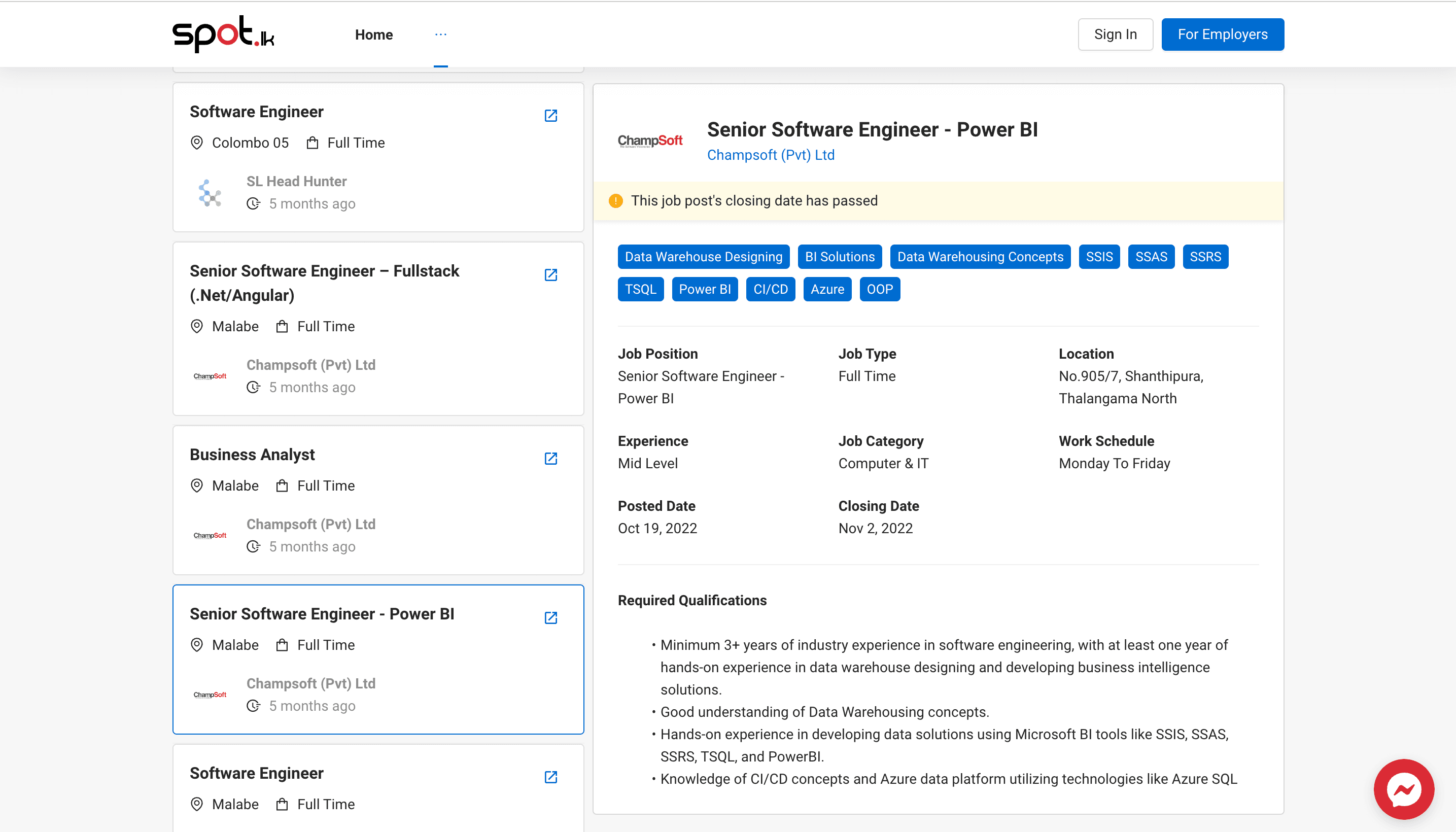Open Software Engineer Colombo 05 job in new tab icon

click(550, 116)
